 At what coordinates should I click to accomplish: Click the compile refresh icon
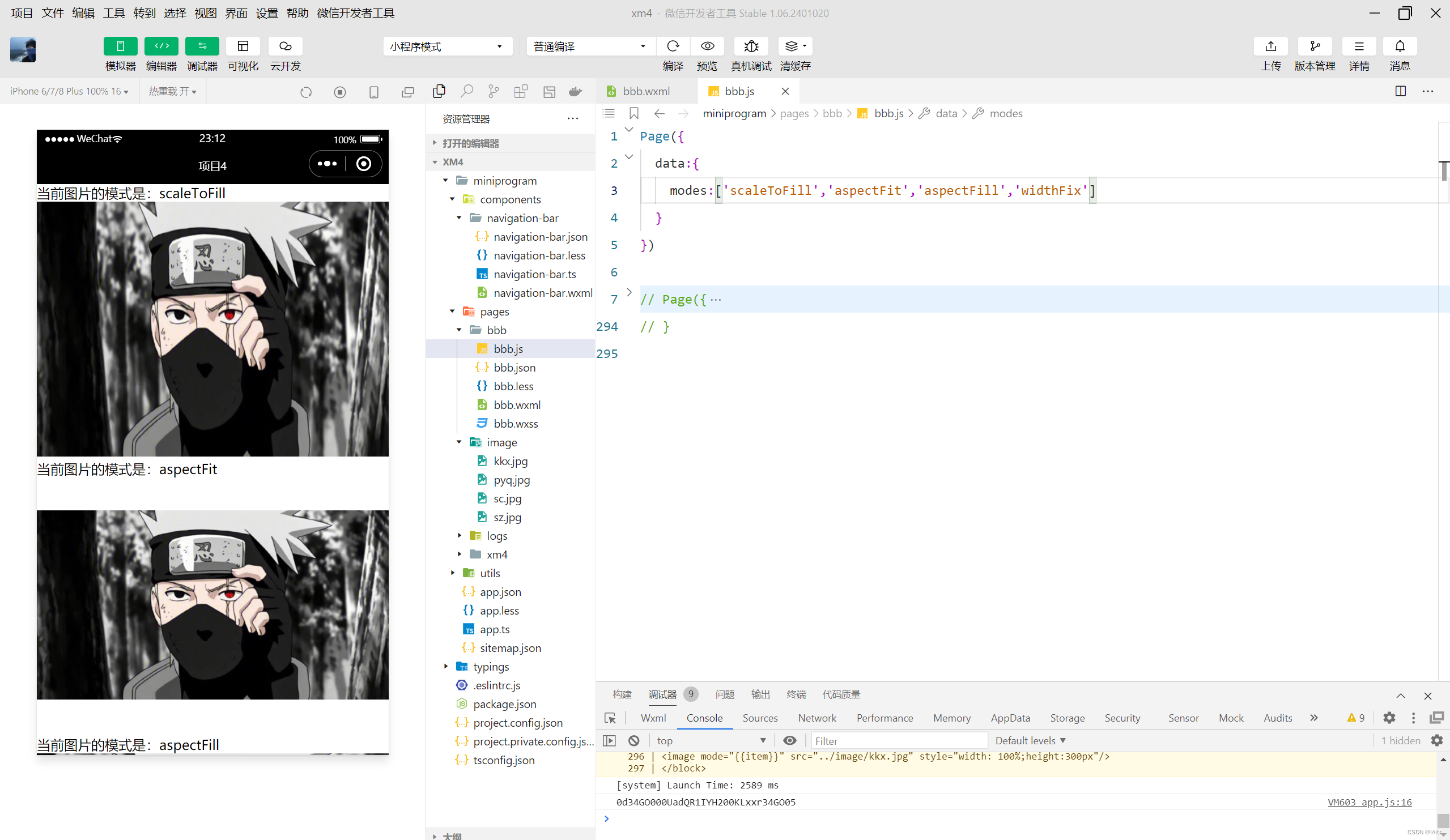[x=673, y=46]
